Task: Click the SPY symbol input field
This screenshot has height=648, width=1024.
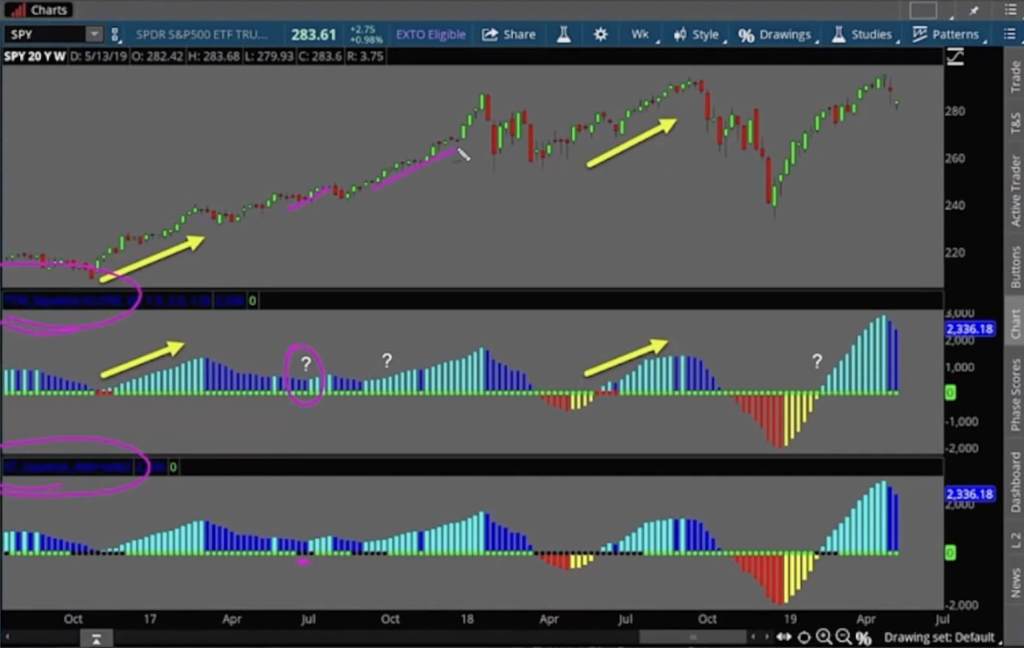Action: click(x=45, y=34)
